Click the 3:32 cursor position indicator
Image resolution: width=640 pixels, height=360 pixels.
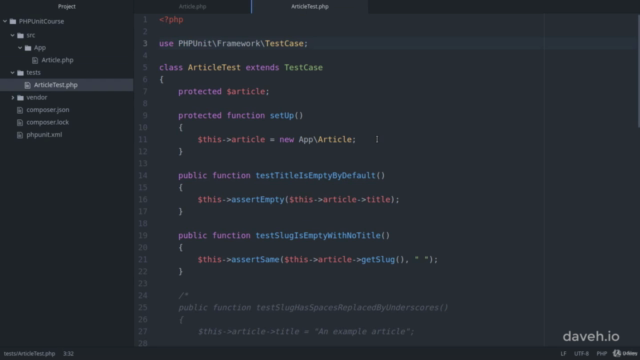(x=69, y=353)
